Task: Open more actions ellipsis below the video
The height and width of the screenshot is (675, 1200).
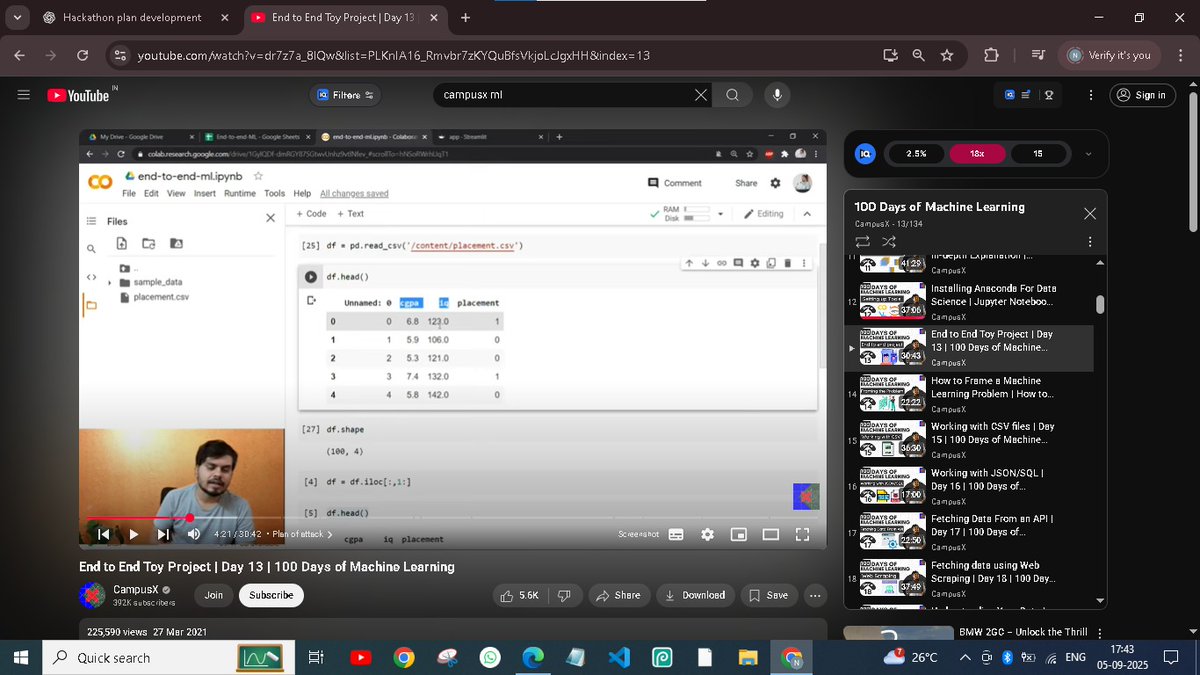Action: [x=815, y=595]
